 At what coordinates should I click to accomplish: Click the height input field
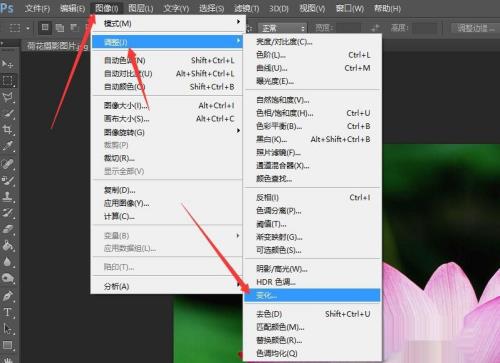[425, 28]
